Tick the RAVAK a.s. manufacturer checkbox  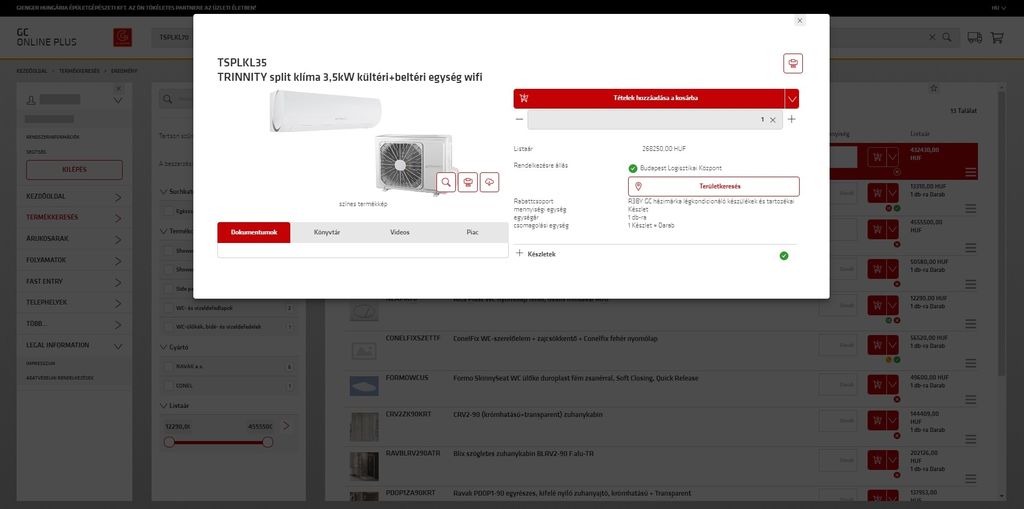168,367
